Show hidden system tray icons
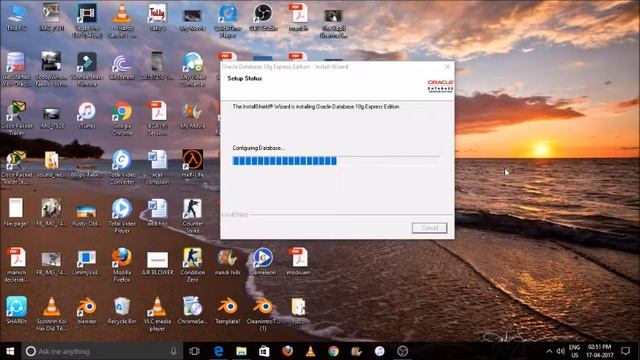 (x=549, y=351)
